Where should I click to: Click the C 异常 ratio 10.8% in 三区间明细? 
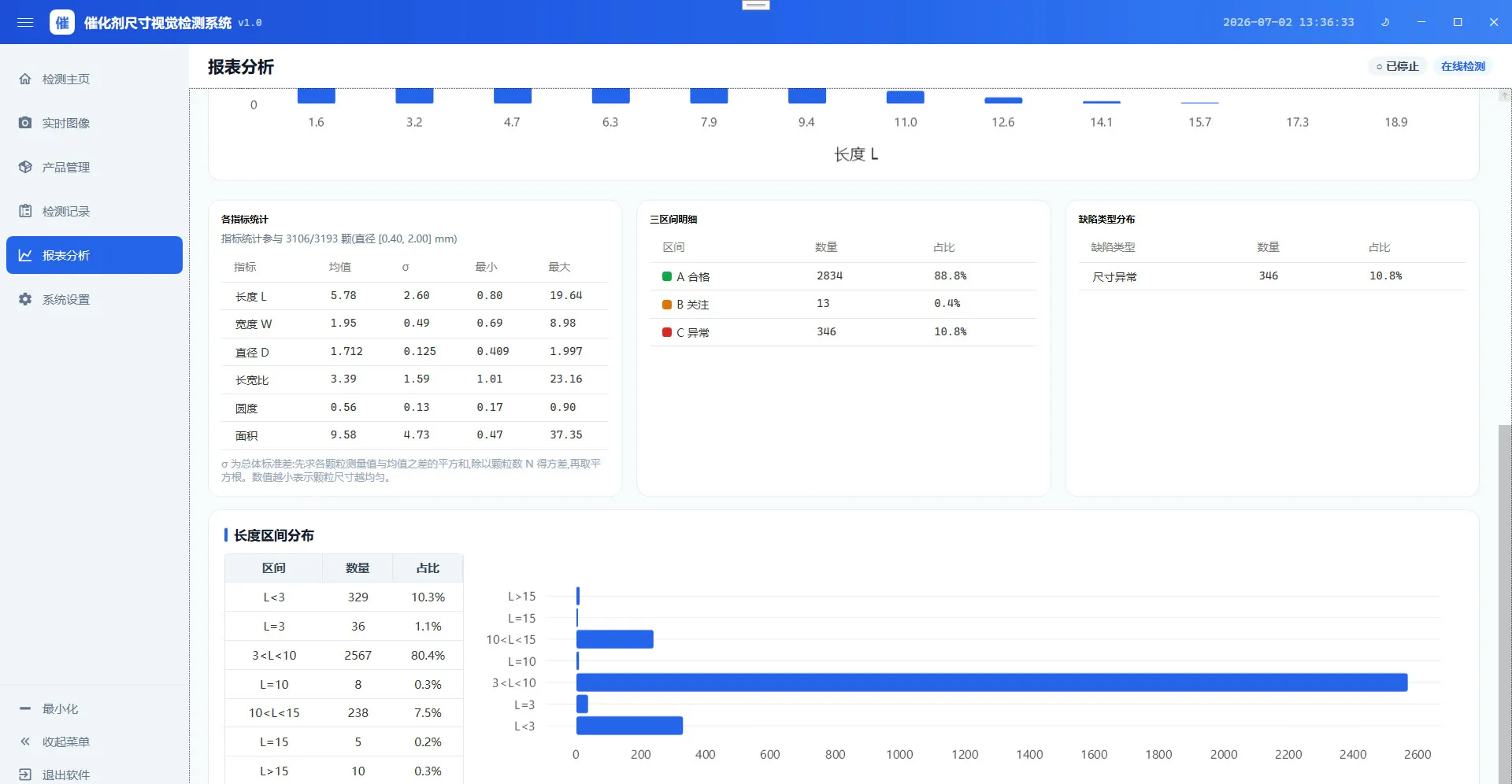(951, 331)
